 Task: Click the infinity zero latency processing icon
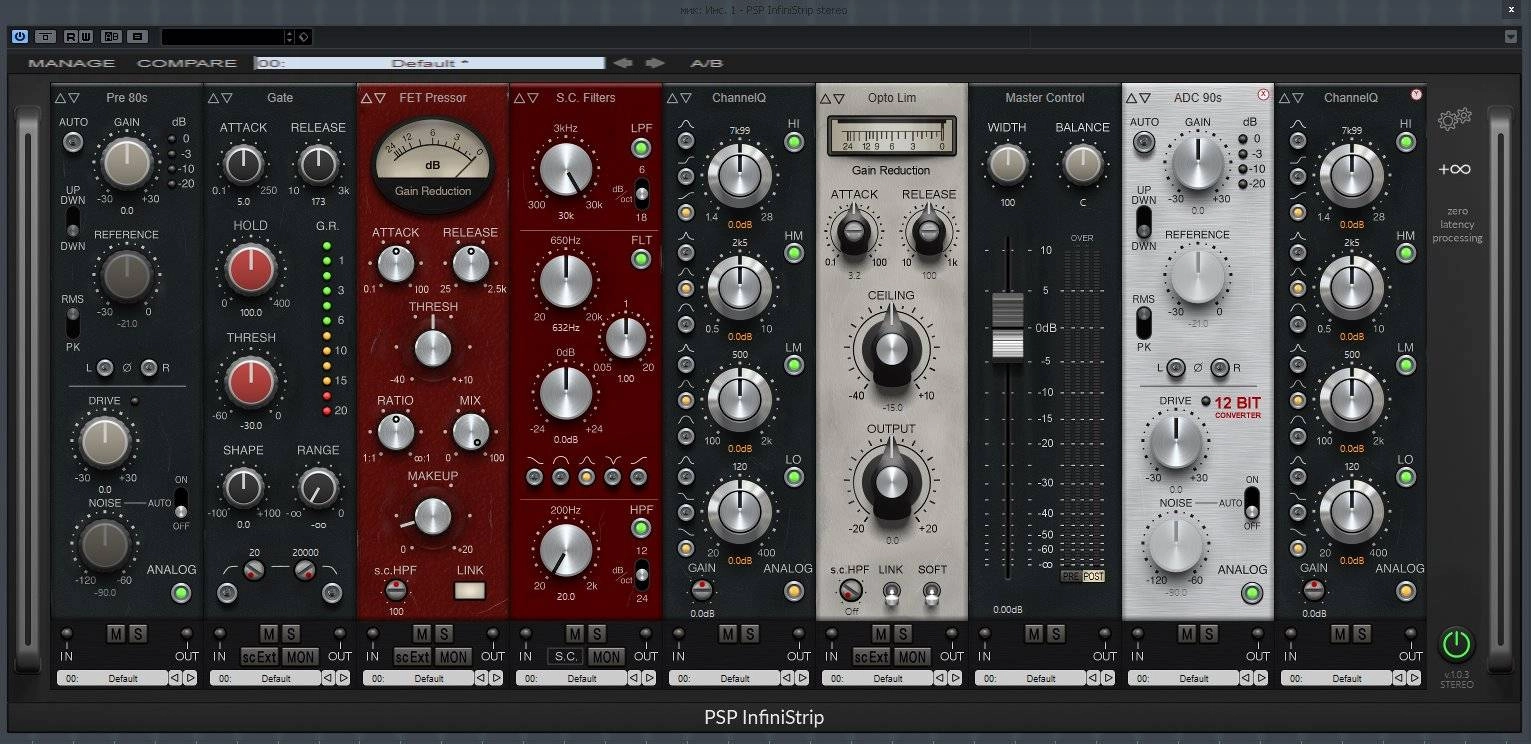click(1455, 170)
